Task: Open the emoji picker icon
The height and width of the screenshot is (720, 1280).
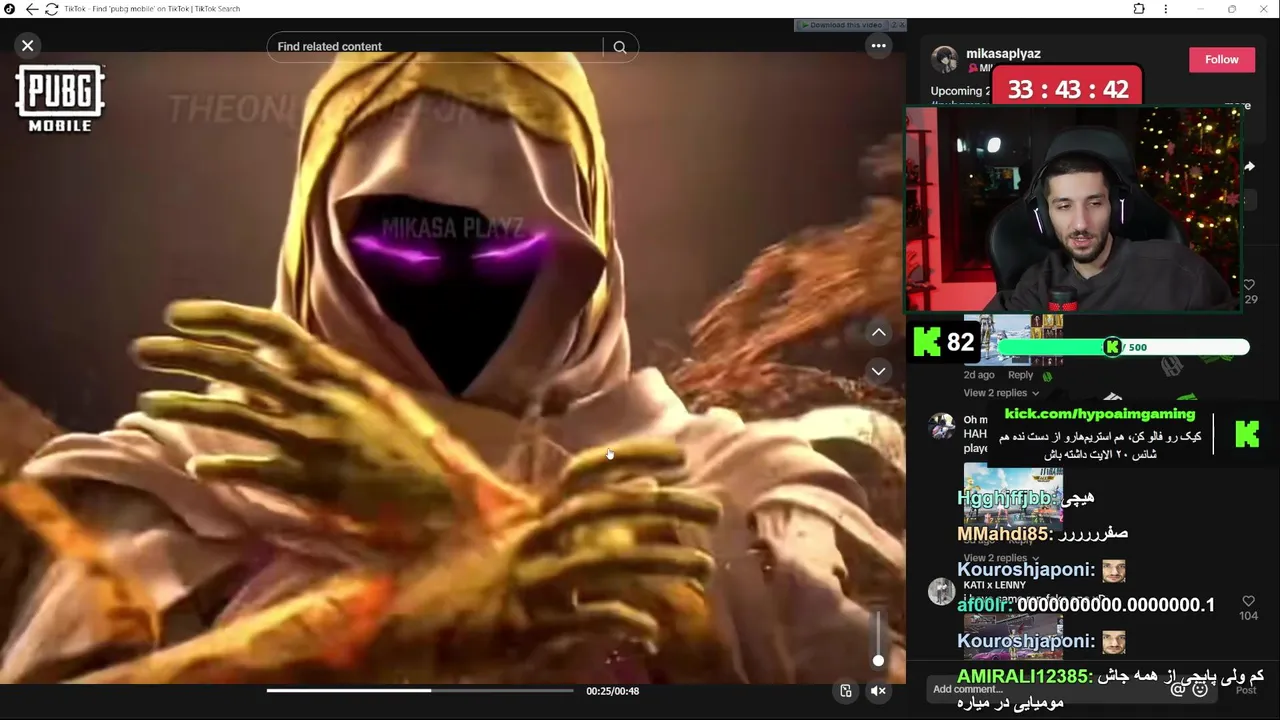Action: (1200, 689)
